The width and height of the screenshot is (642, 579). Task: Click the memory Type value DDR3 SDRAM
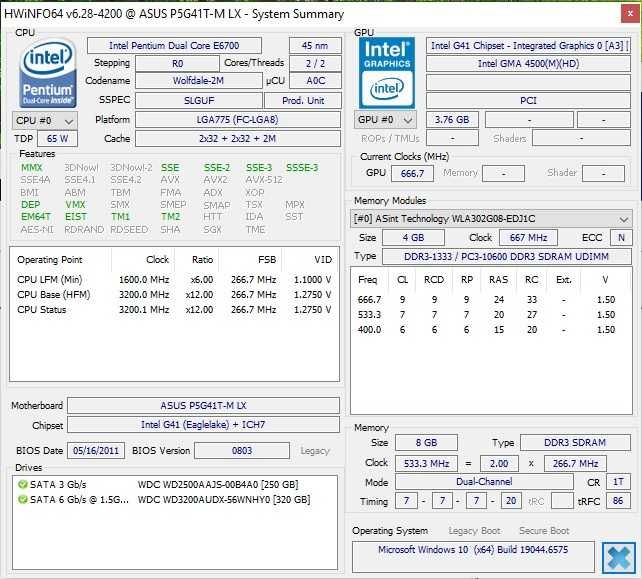click(575, 443)
